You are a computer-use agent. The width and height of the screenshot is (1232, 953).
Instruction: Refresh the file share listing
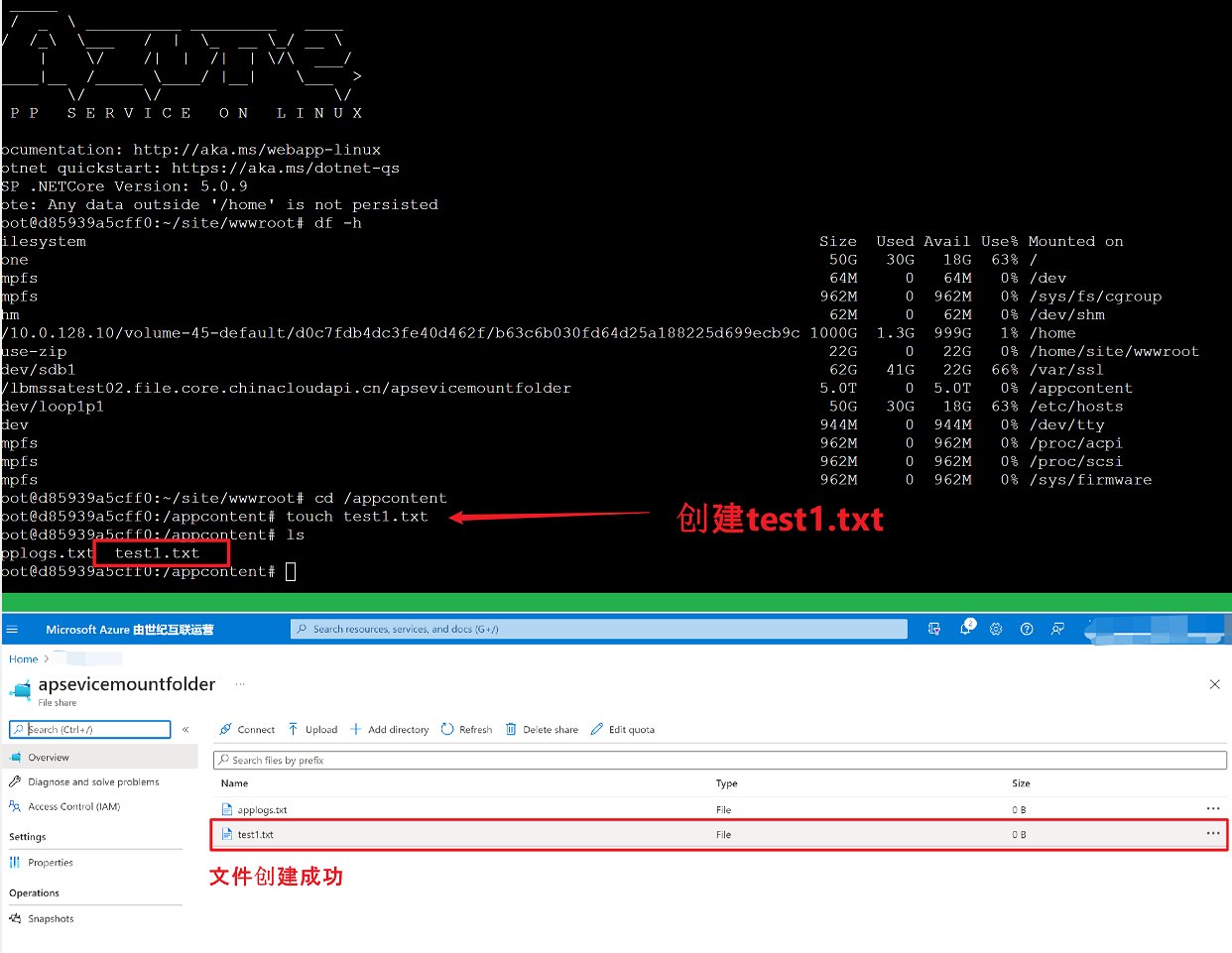click(x=466, y=730)
